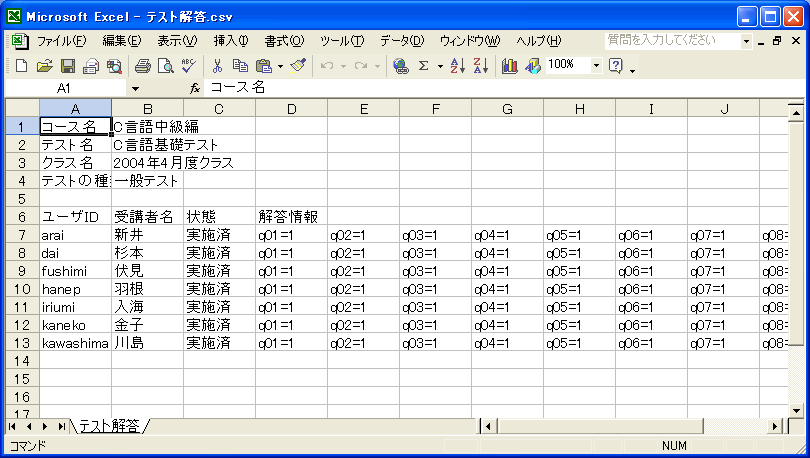Screen dimensions: 810x458
Task: Paste using the clipboard icon
Action: pos(264,66)
